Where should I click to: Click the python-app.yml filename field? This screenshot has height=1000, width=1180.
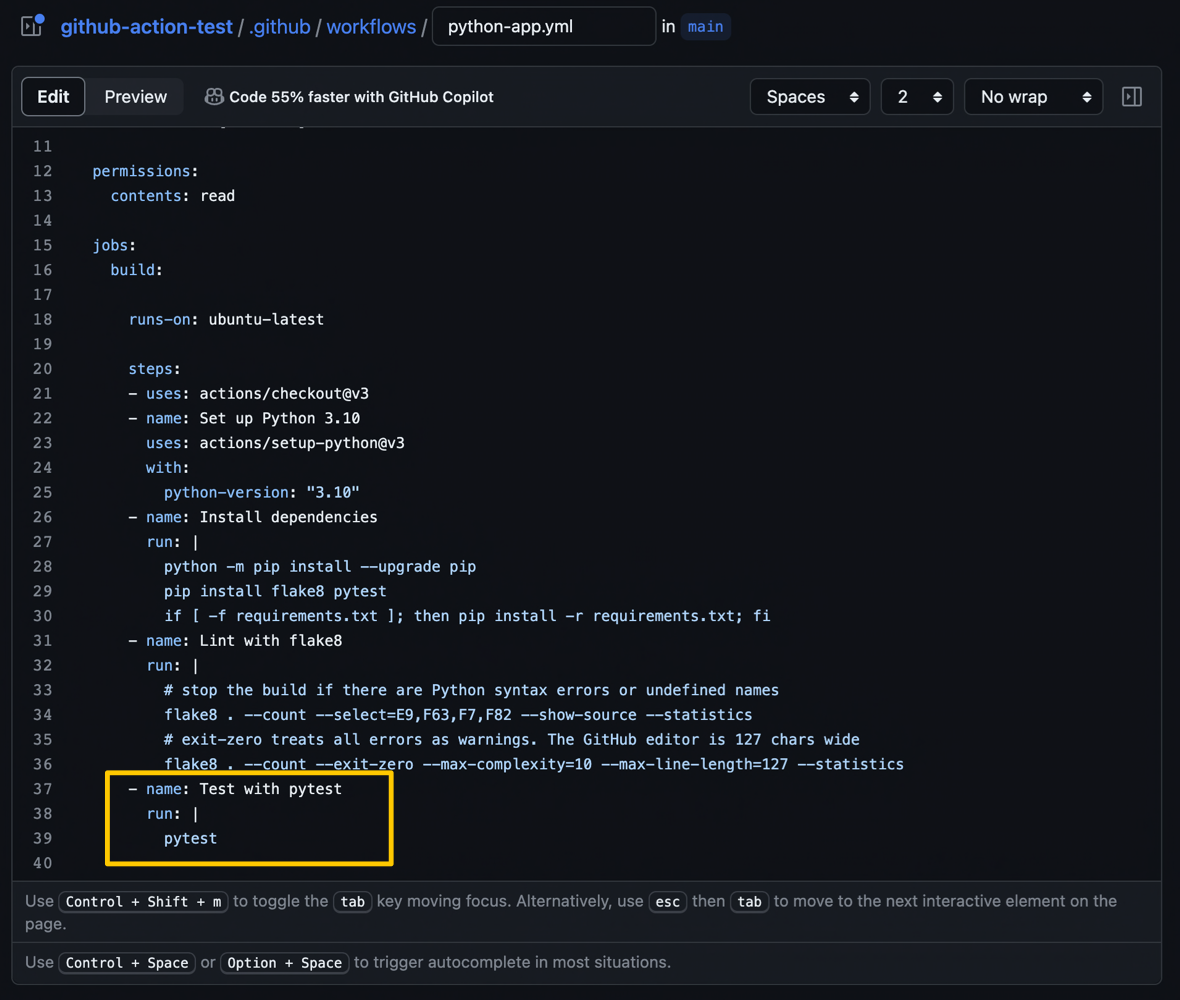(543, 26)
